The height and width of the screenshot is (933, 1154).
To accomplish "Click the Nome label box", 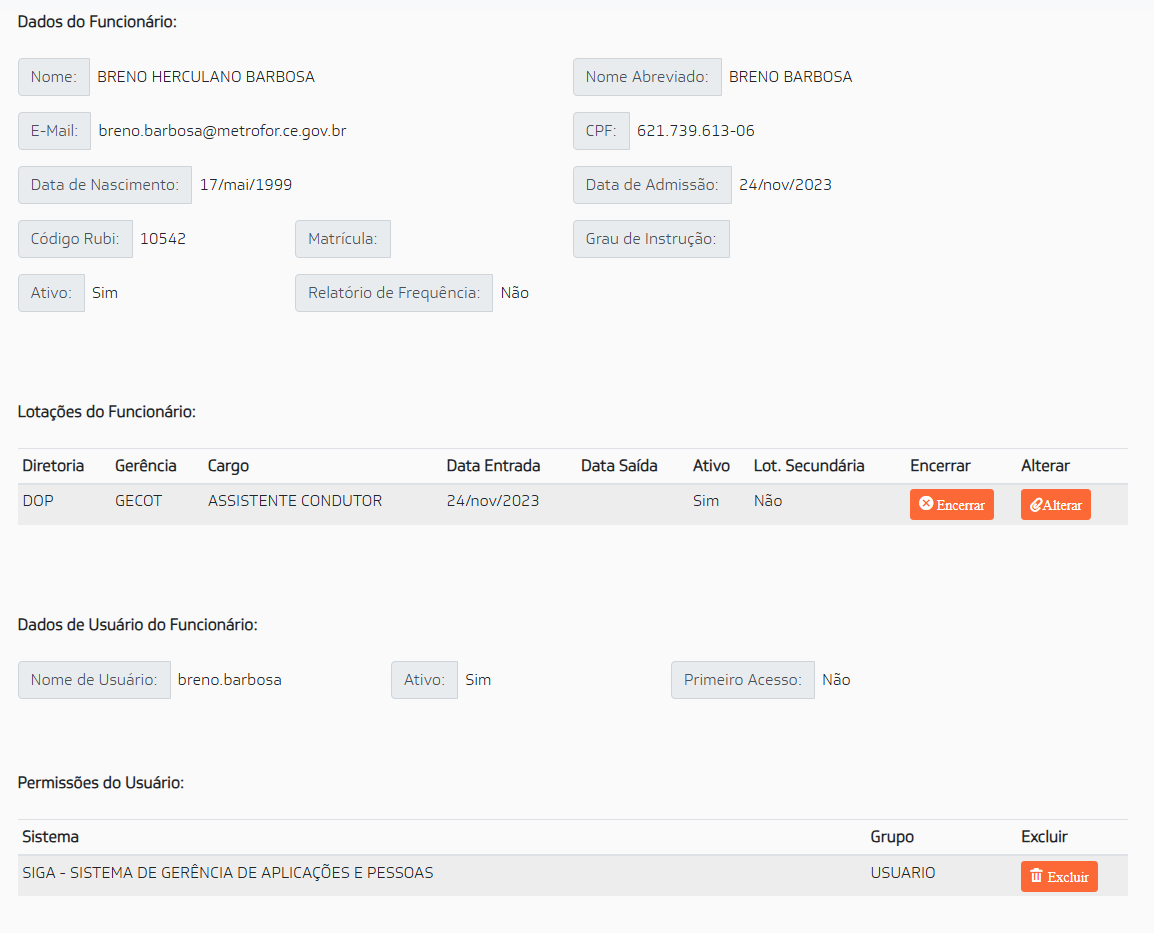I will point(54,77).
